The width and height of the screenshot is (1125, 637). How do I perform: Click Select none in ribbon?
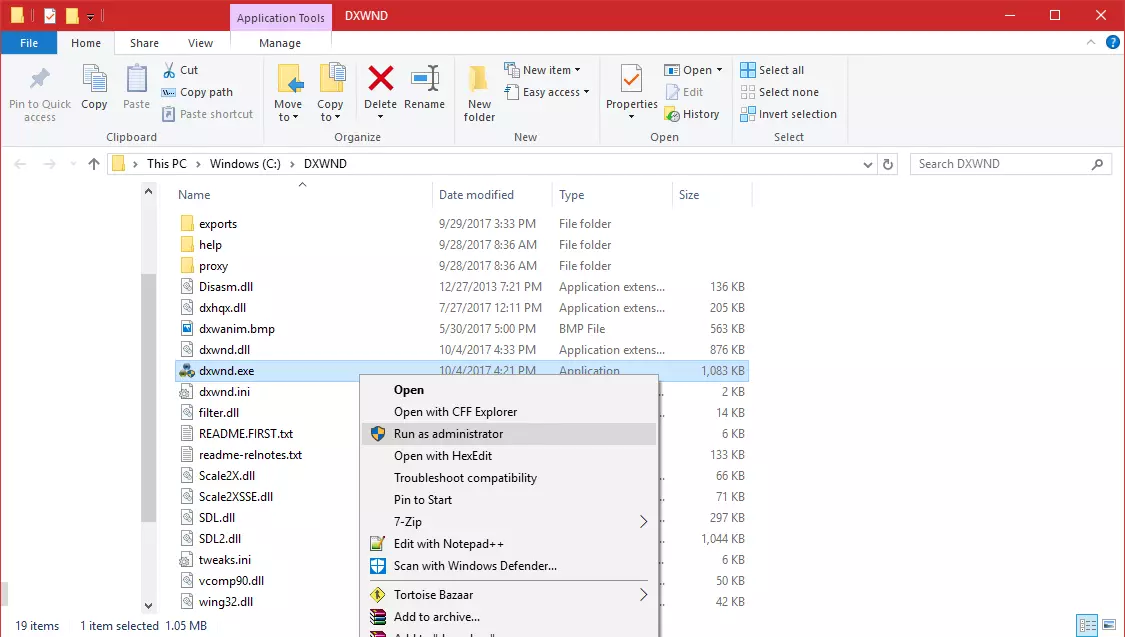[x=779, y=92]
